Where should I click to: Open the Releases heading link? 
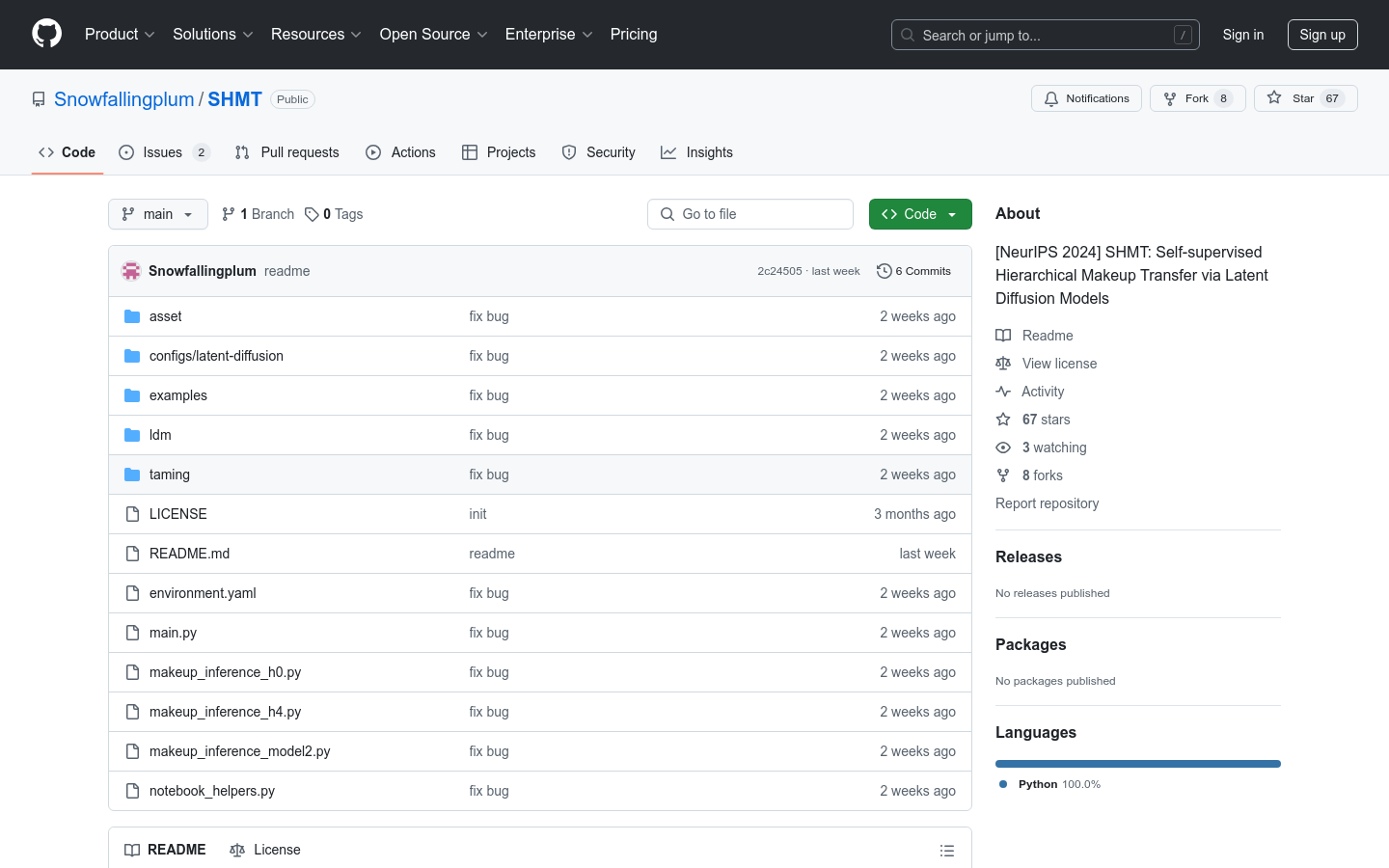tap(1028, 556)
